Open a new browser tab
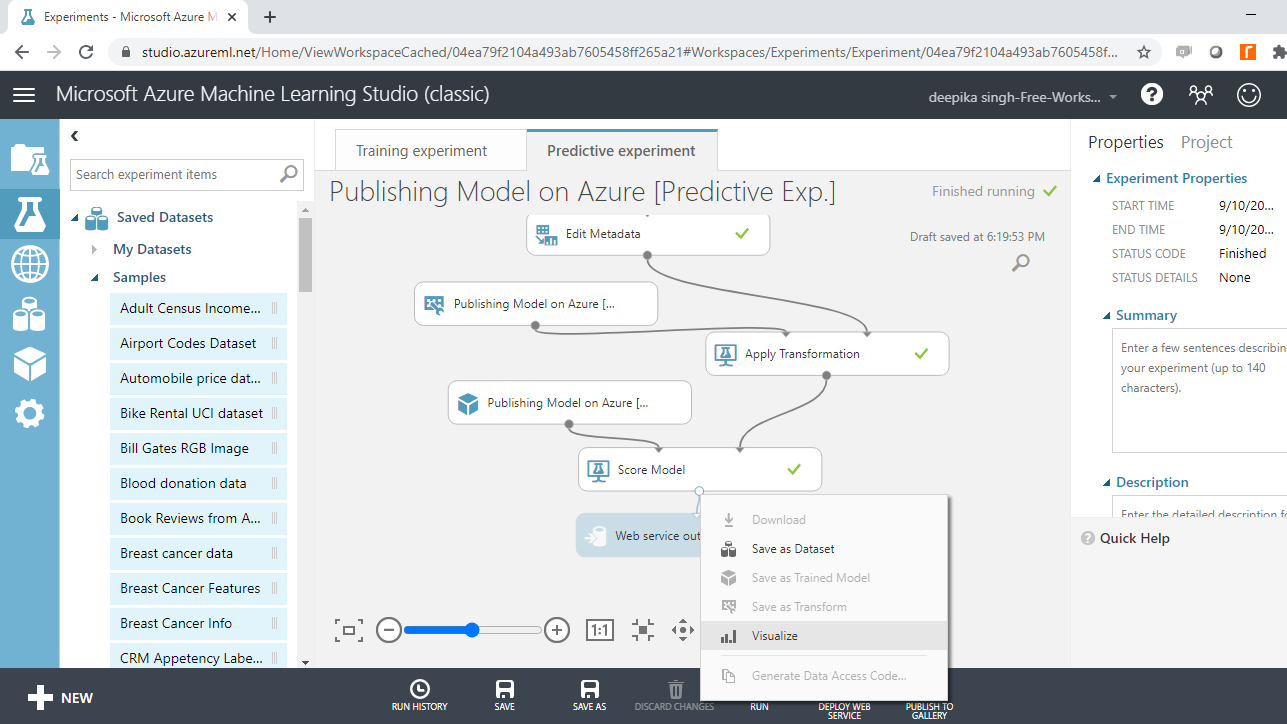 click(270, 17)
